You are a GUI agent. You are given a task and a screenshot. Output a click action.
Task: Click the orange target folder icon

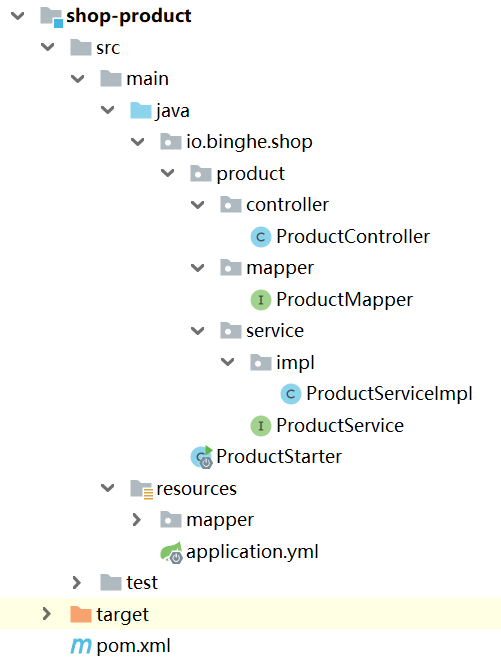[81, 614]
